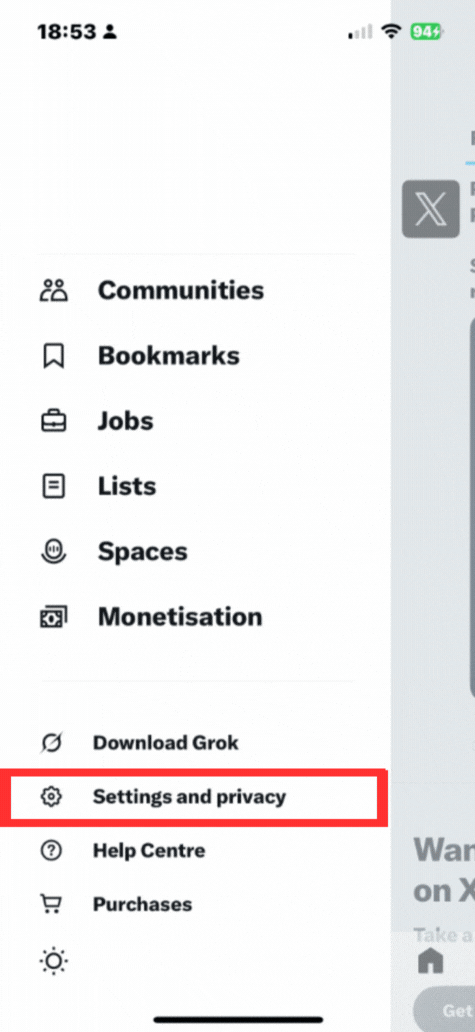Tap the Monetisation cash icon

pyautogui.click(x=53, y=617)
